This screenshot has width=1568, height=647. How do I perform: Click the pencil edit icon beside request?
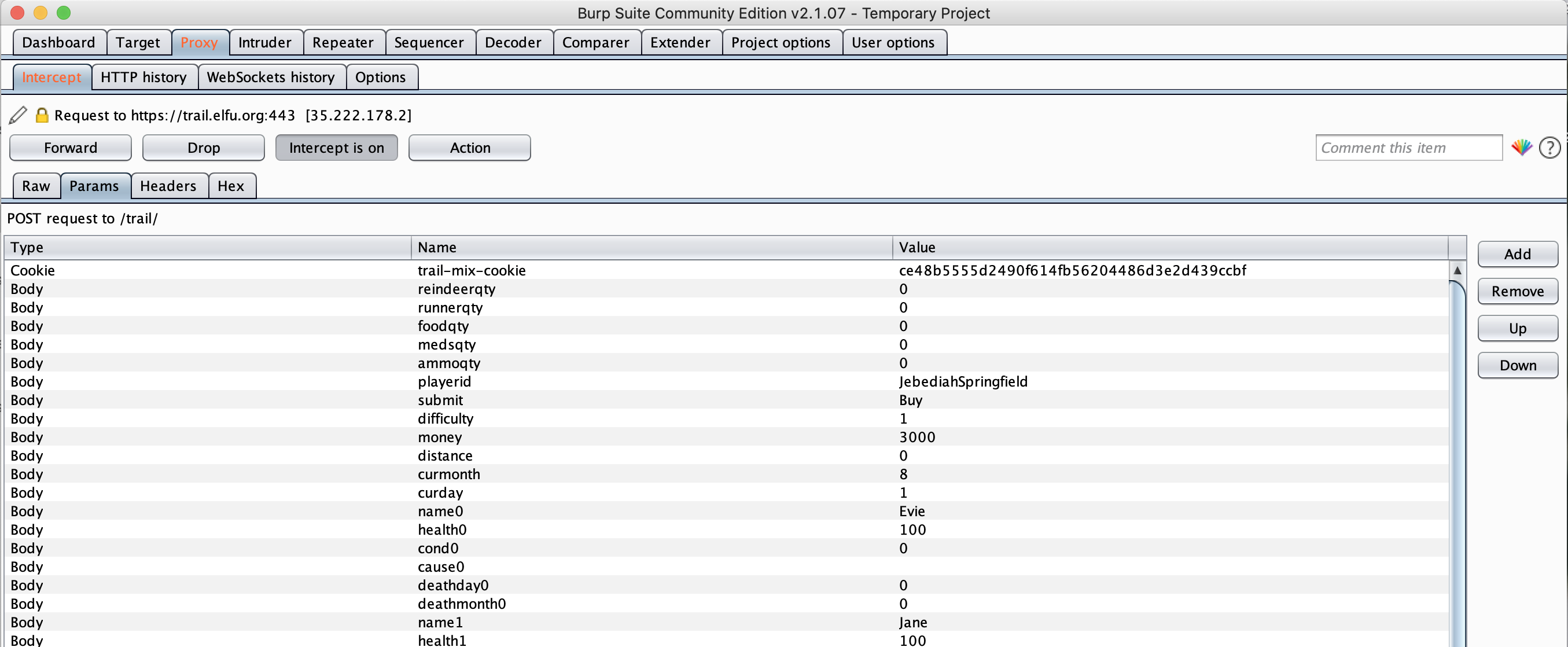[18, 115]
